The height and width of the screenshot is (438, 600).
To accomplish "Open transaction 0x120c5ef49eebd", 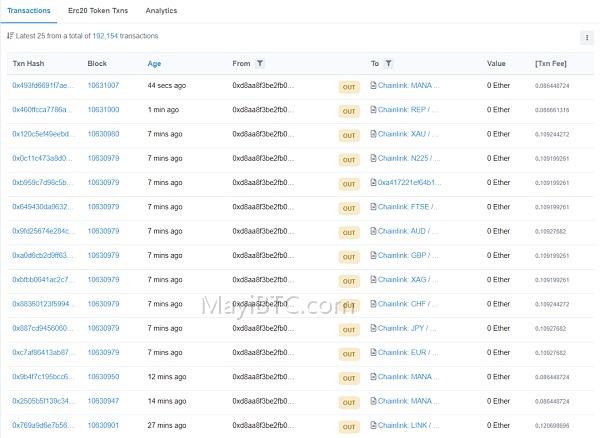I will pos(42,134).
